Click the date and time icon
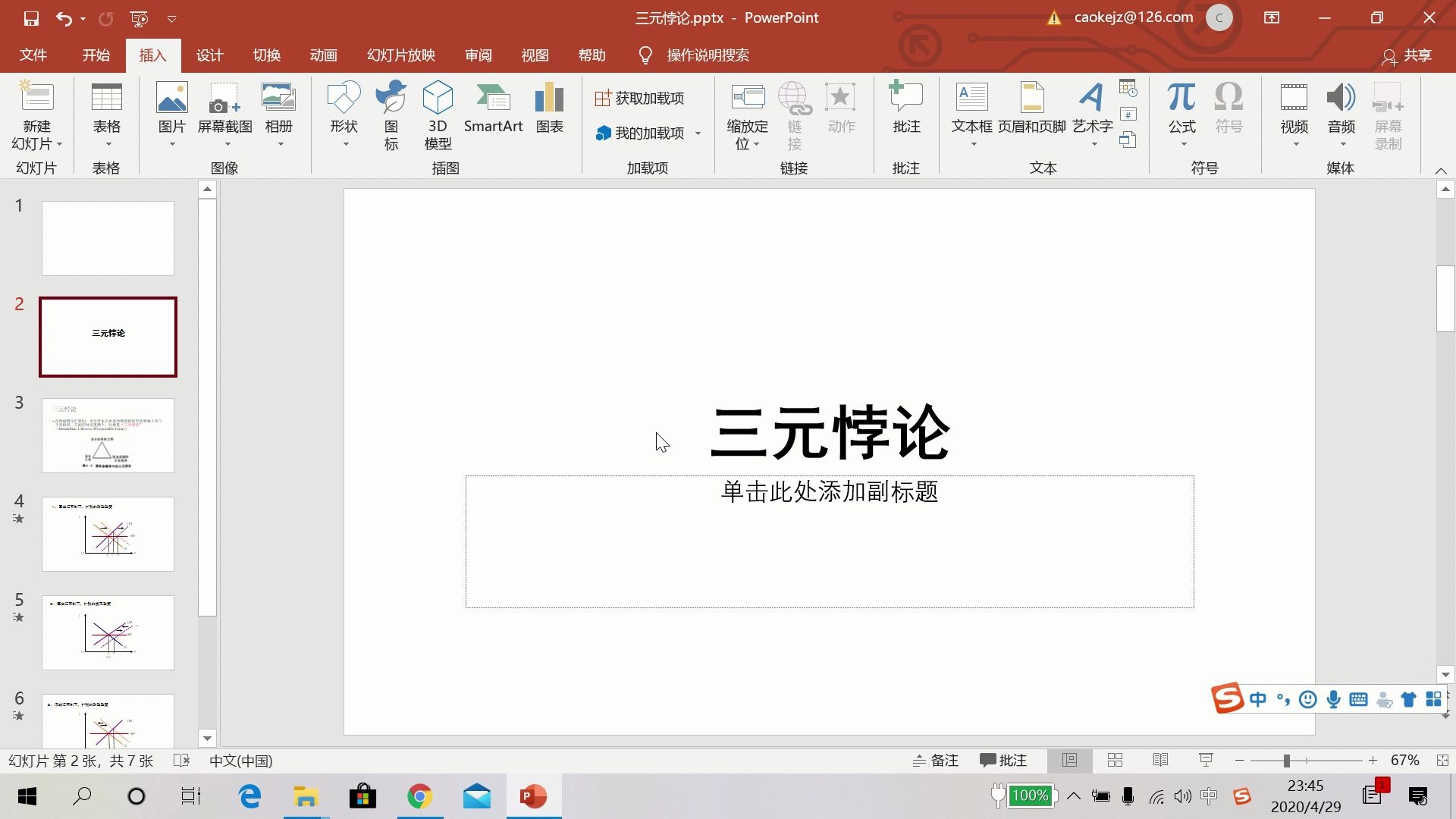Viewport: 1456px width, 819px height. [1128, 89]
